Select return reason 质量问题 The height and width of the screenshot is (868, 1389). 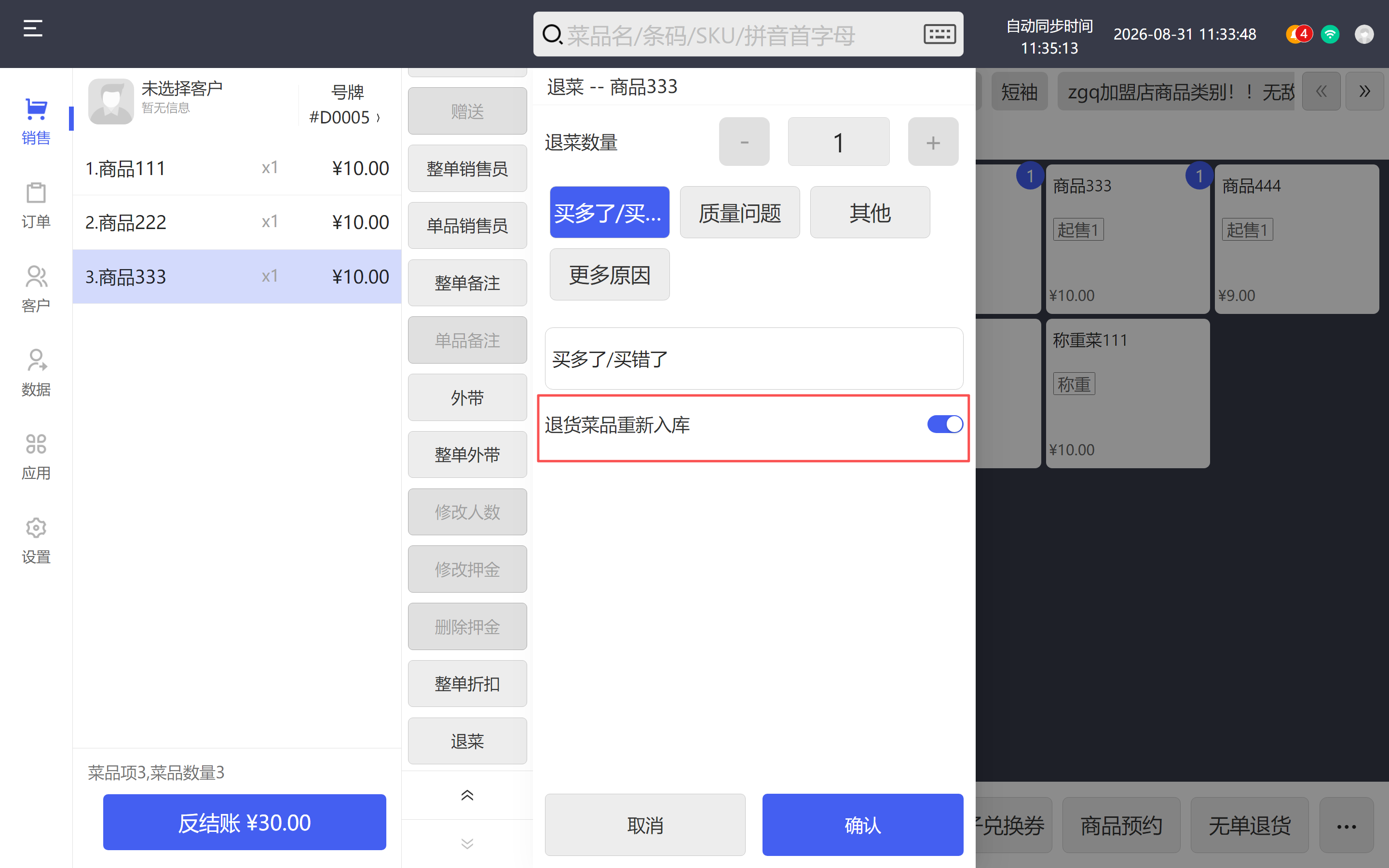click(x=740, y=212)
